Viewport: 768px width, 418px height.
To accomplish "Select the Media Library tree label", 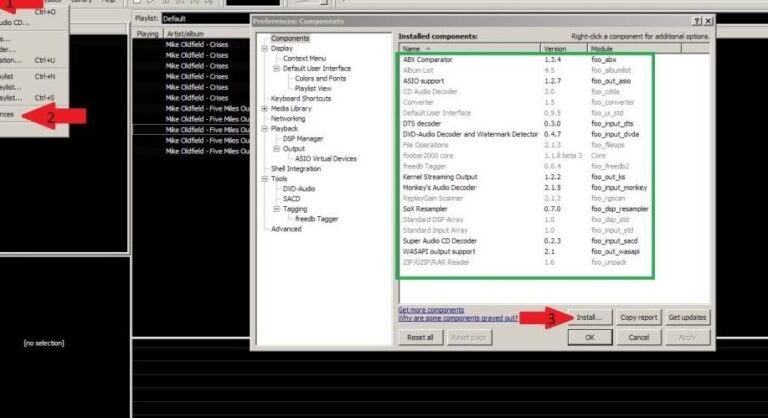I will tap(291, 109).
